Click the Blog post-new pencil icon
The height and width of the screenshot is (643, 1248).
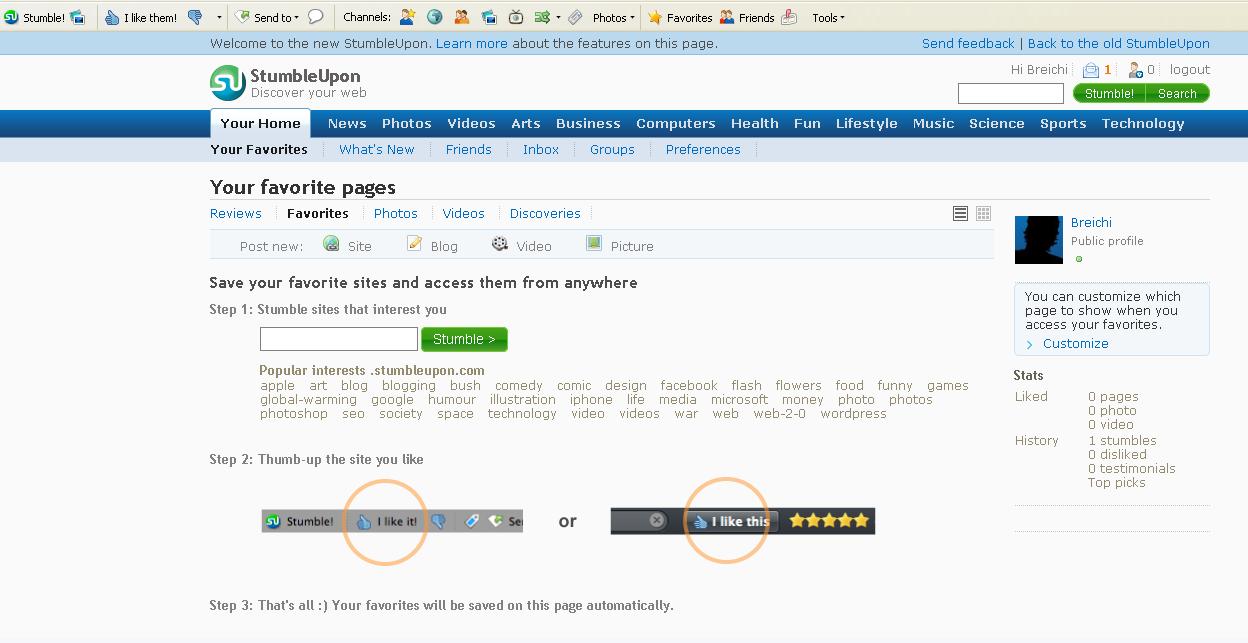[414, 244]
